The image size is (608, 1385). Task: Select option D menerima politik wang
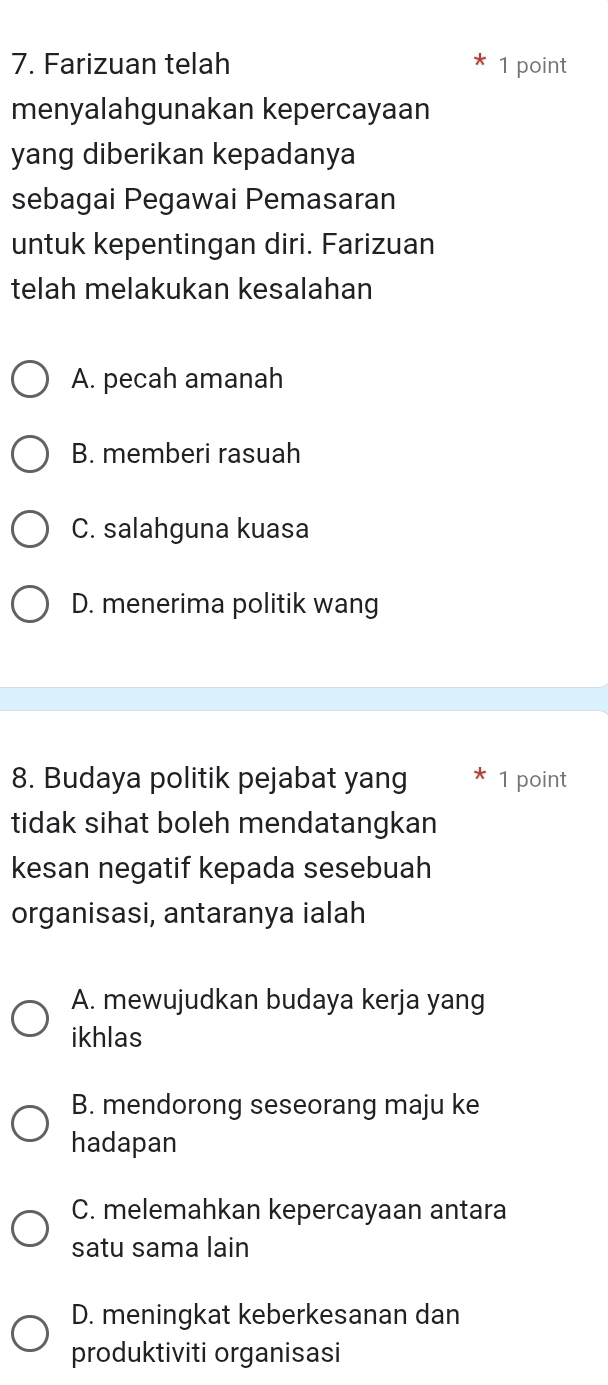[30, 604]
